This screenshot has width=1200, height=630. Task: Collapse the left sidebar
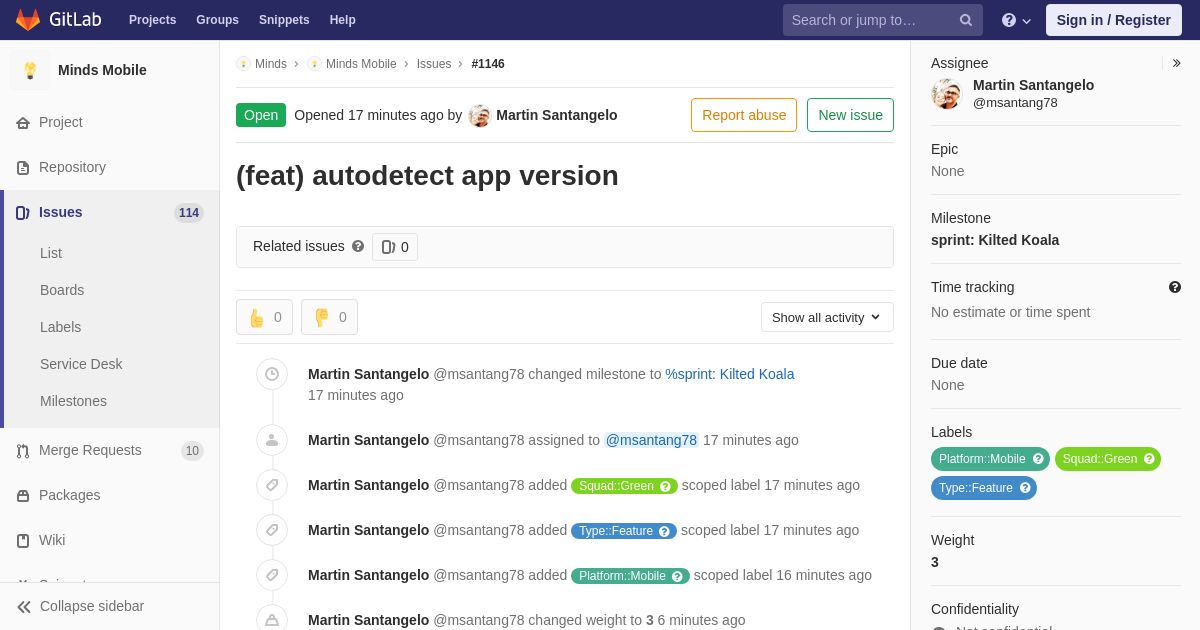pos(80,606)
